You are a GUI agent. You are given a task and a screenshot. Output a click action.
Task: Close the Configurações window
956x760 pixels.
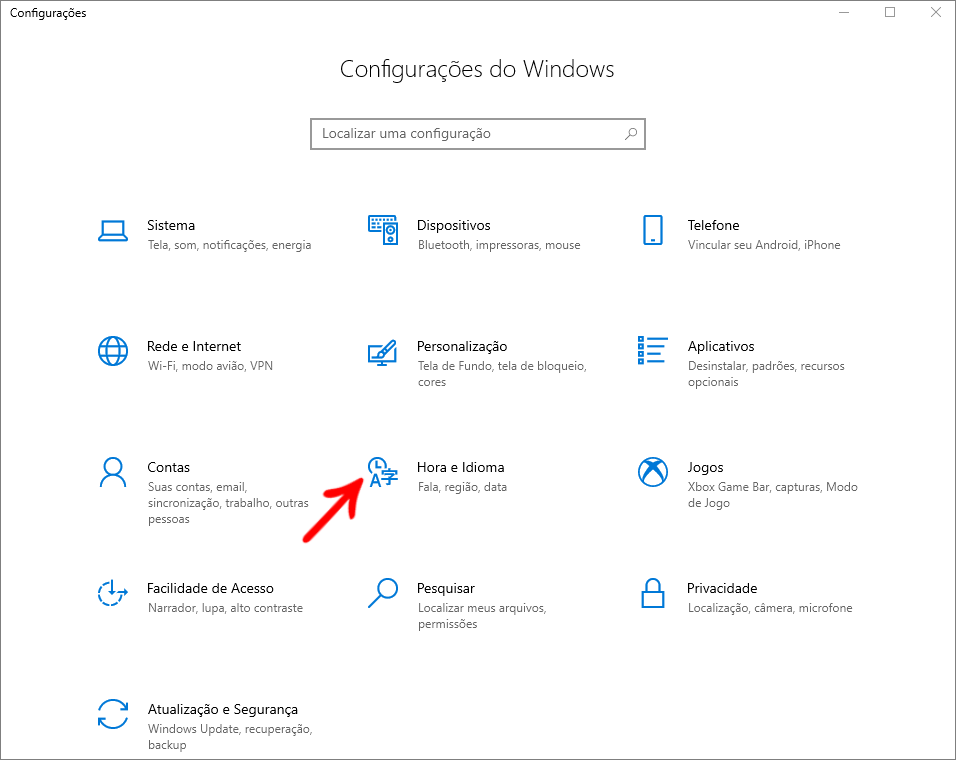936,12
